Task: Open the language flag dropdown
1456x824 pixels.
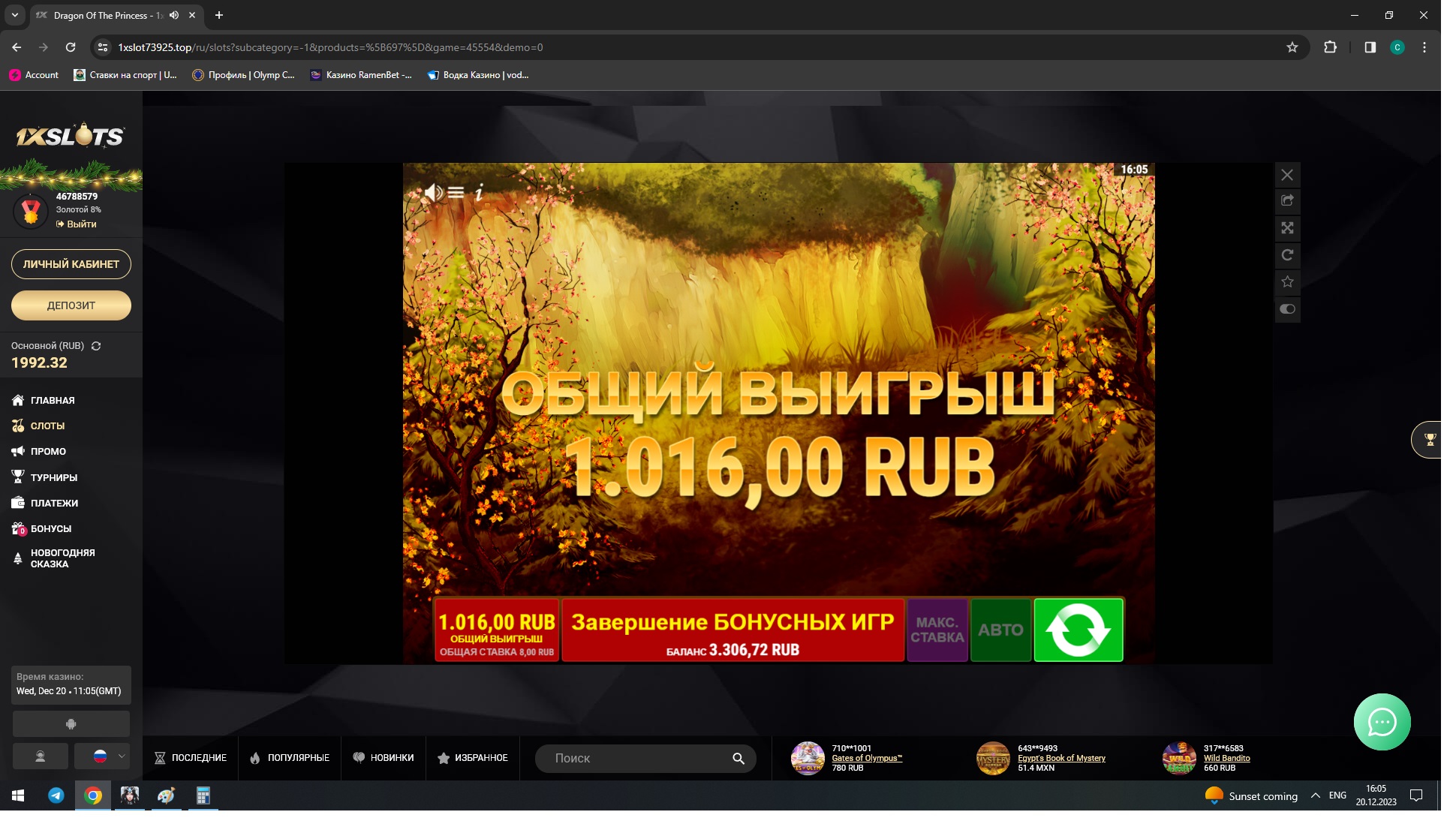Action: [x=101, y=756]
